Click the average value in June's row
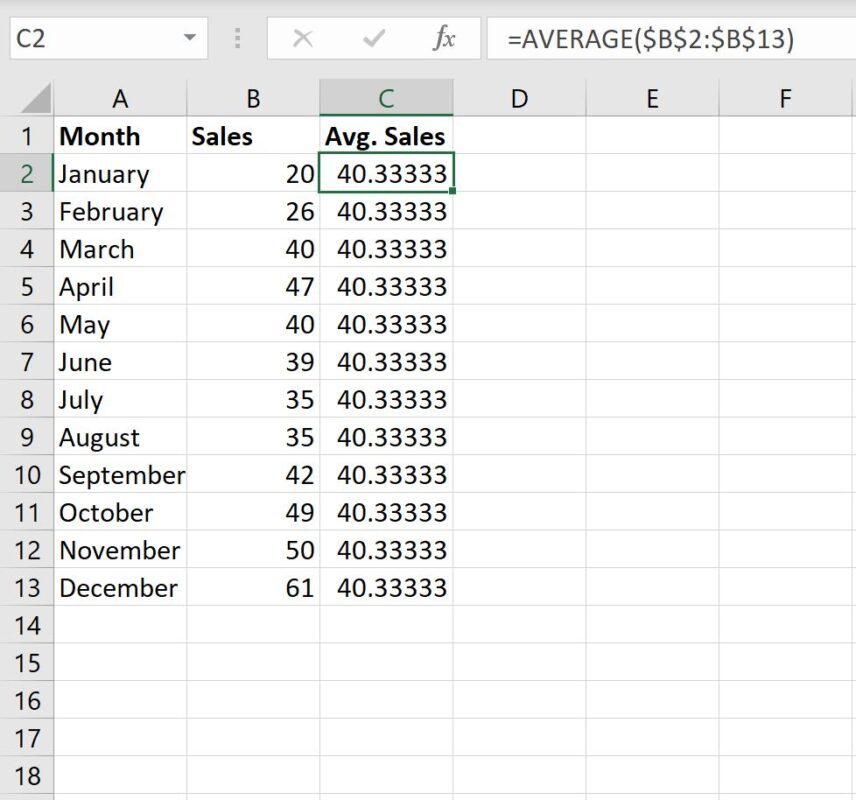 [387, 362]
